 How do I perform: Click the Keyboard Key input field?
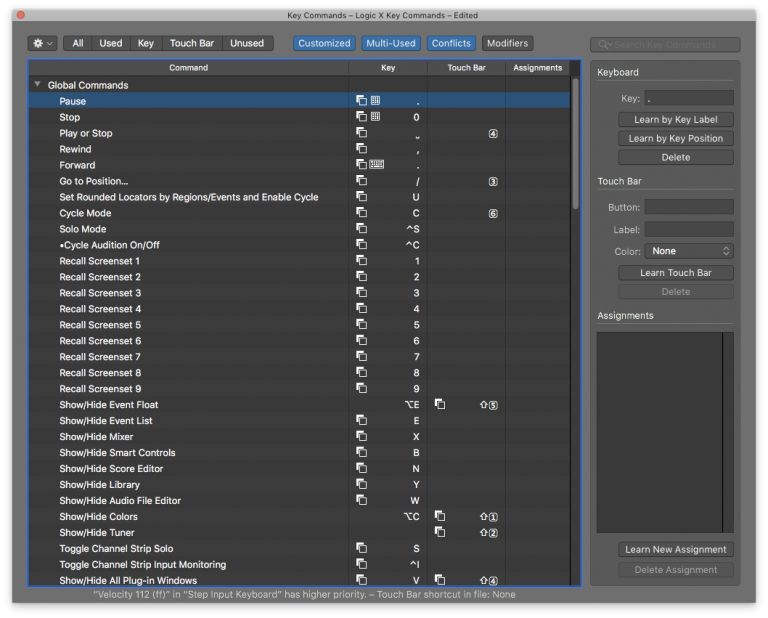689,98
